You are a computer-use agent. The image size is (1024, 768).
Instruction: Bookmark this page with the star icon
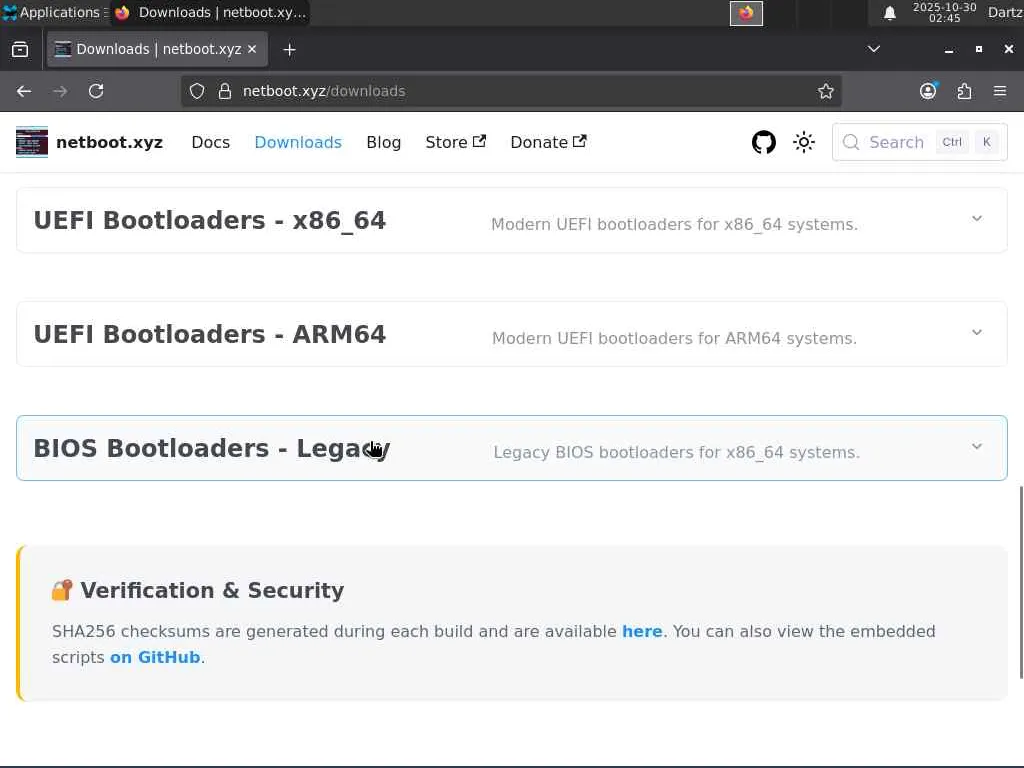coord(826,91)
